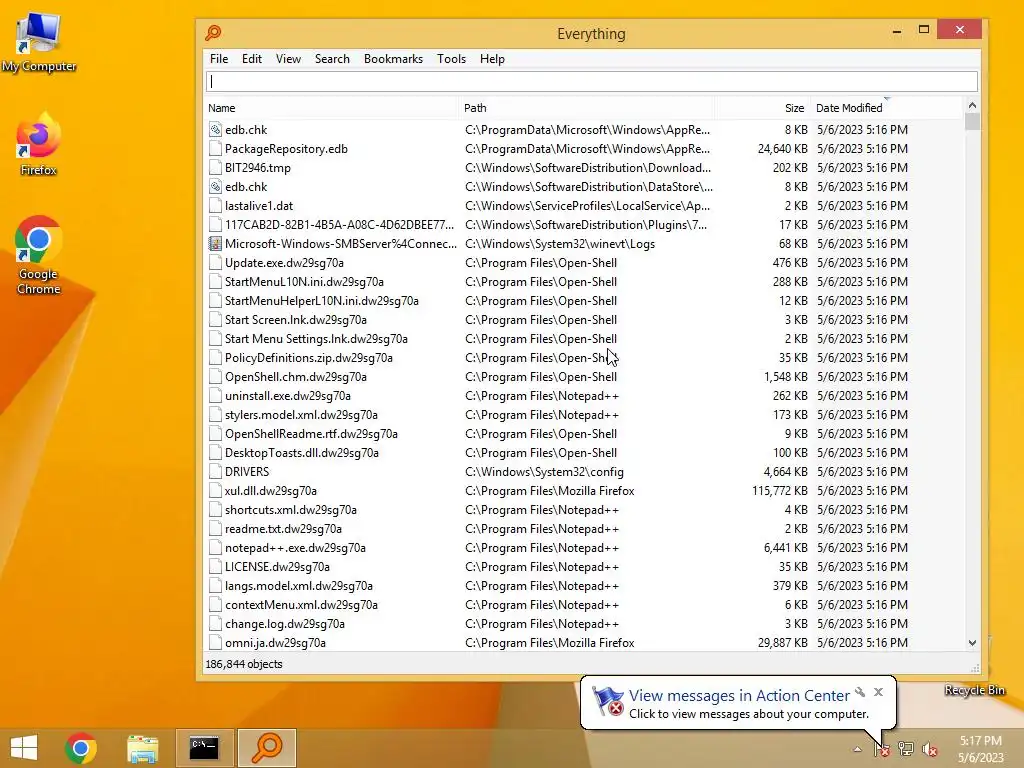Screen dimensions: 1024x768
Task: Click file icon of notepad++.exe.dw29sg70a
Action: tap(215, 547)
